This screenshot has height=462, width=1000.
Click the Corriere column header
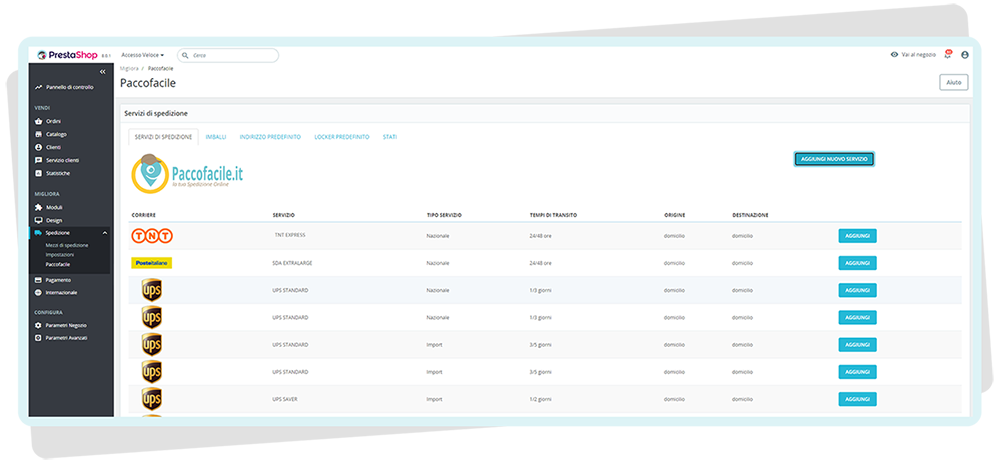[144, 215]
